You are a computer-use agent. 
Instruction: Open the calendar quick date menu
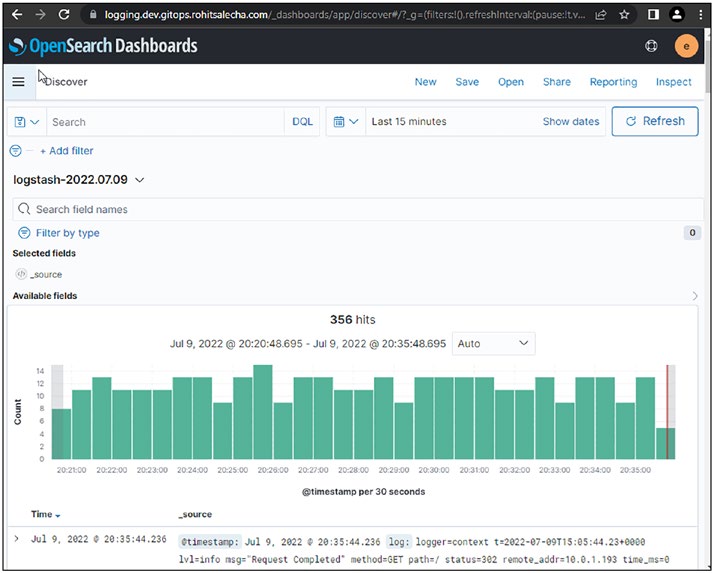click(346, 122)
